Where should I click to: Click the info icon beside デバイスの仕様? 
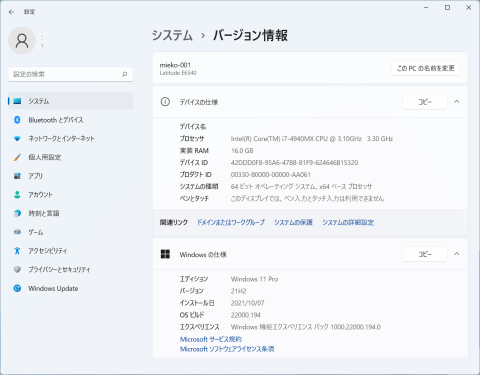pos(165,102)
